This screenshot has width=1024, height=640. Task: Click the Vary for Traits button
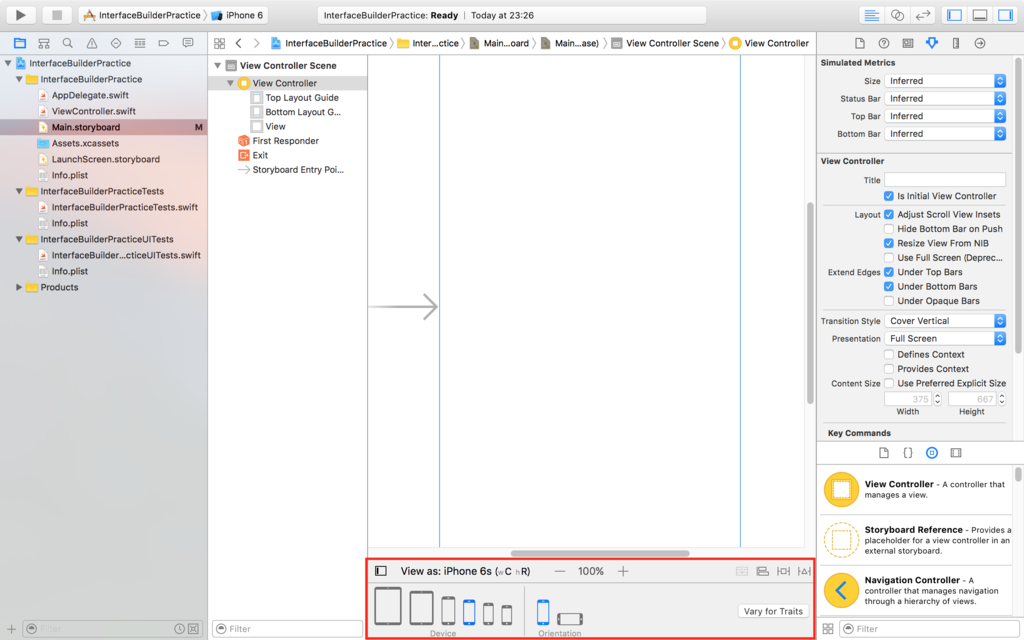point(773,610)
